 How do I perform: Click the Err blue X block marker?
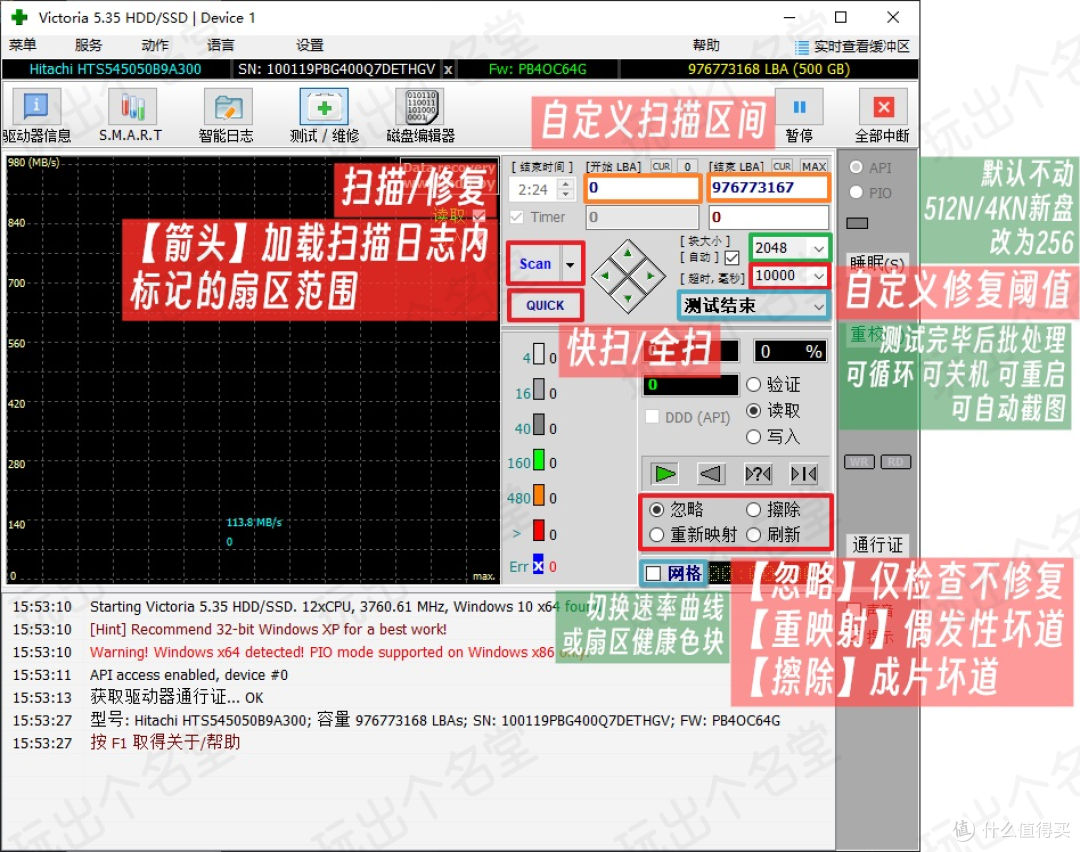click(x=538, y=564)
